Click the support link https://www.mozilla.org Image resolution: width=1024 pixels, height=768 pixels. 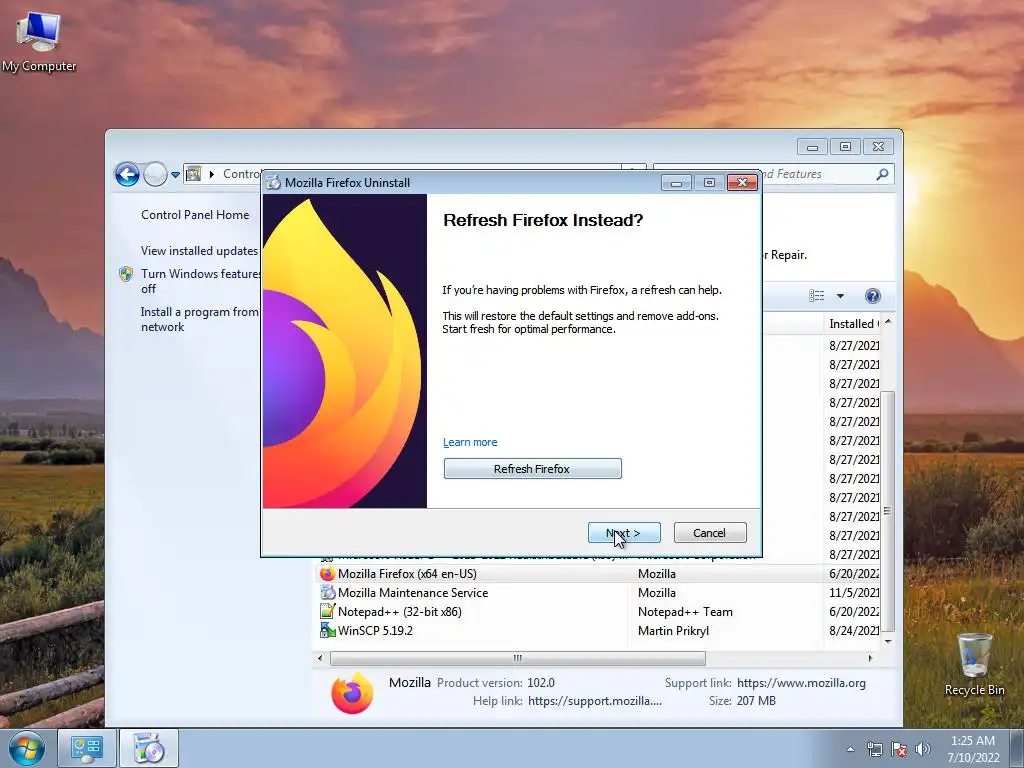[801, 682]
